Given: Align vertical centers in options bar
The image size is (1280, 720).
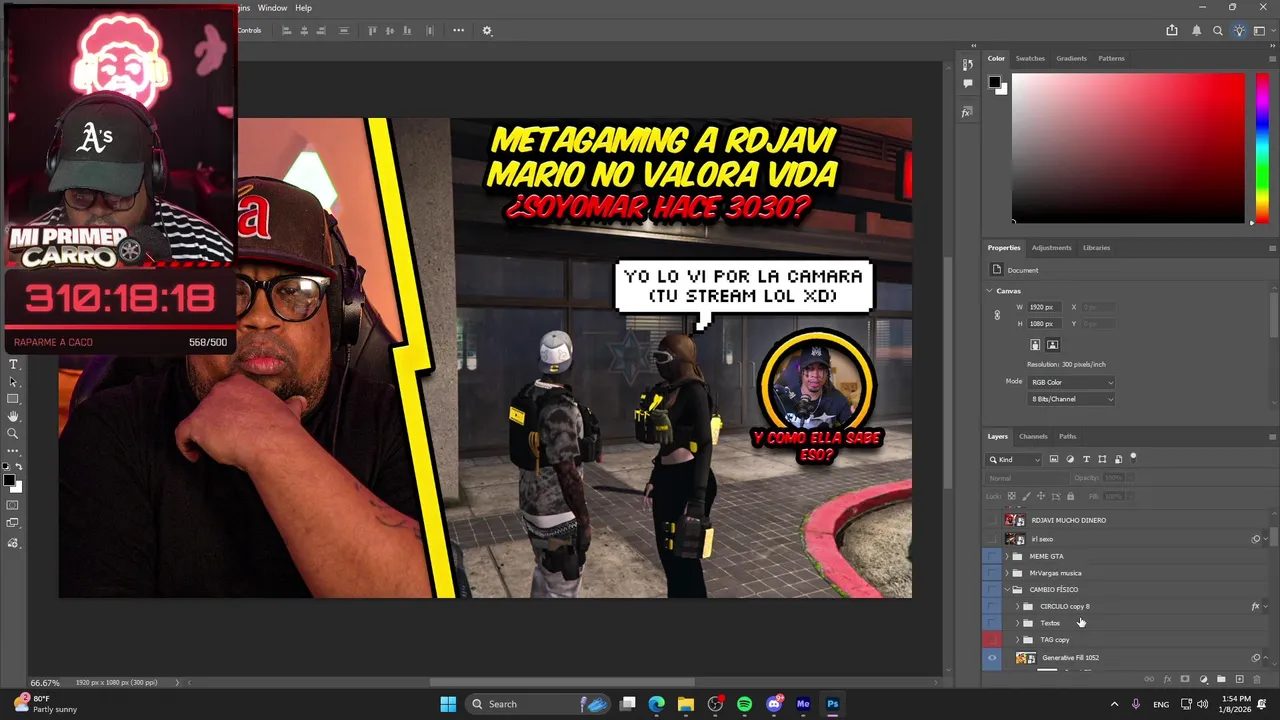Looking at the screenshot, I should coord(389,30).
